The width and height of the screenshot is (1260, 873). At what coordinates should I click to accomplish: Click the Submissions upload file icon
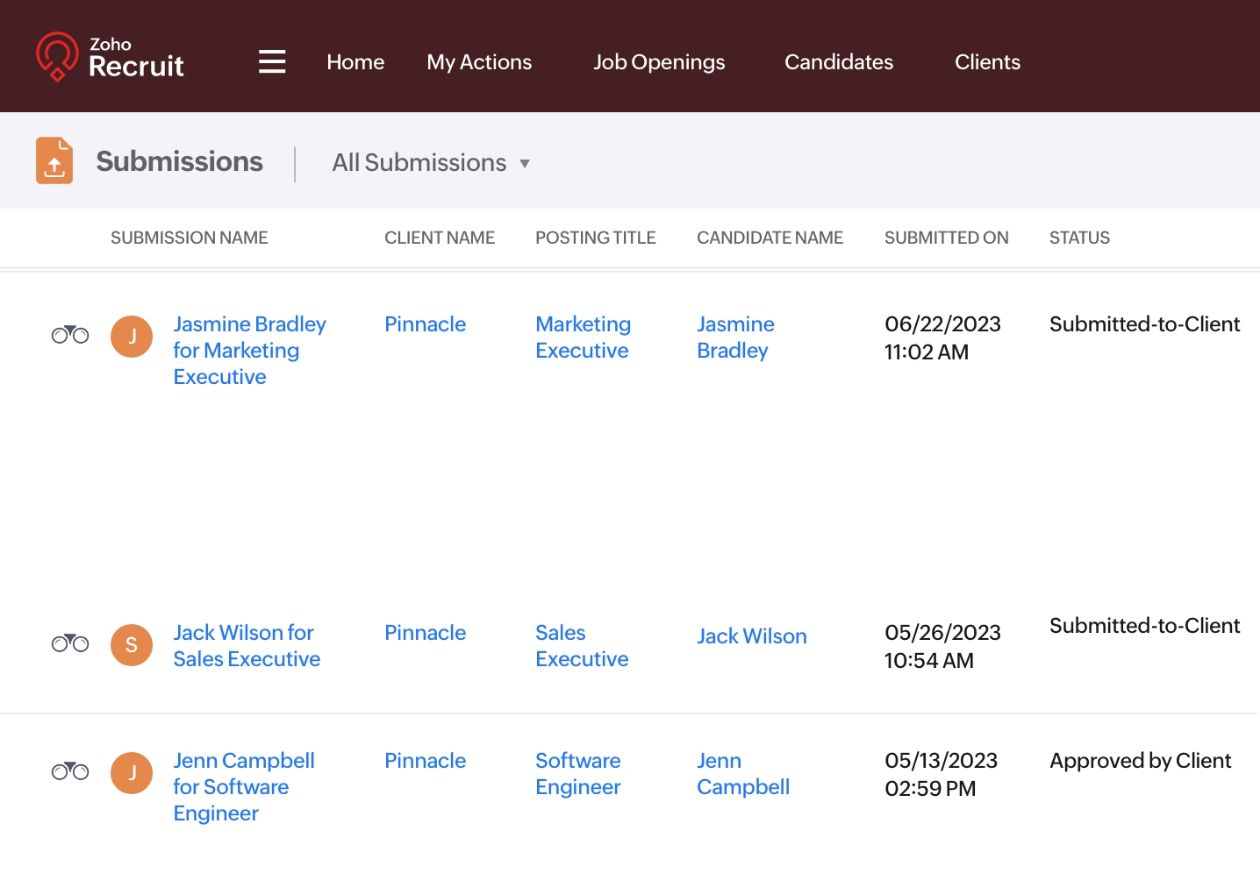click(55, 161)
